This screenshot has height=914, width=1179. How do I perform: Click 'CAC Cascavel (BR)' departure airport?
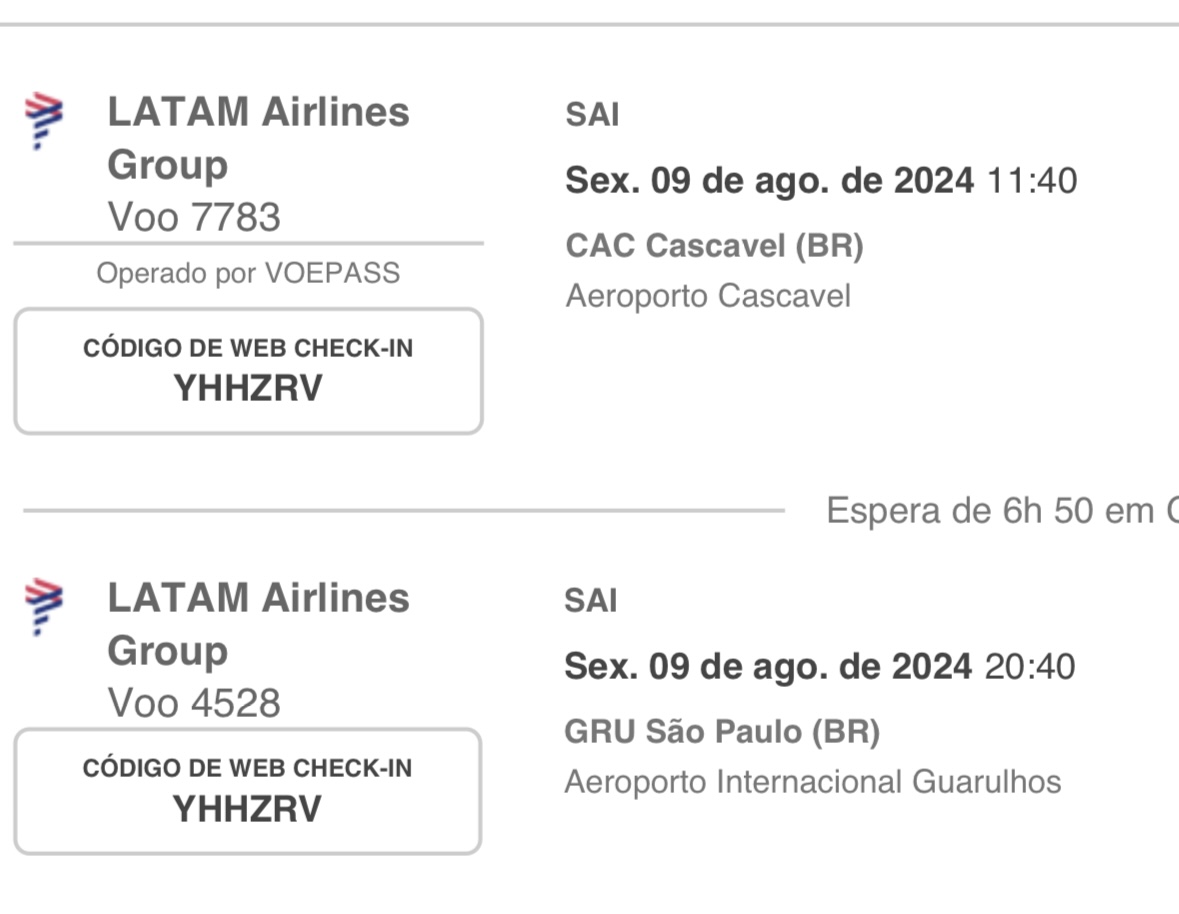[x=714, y=246]
